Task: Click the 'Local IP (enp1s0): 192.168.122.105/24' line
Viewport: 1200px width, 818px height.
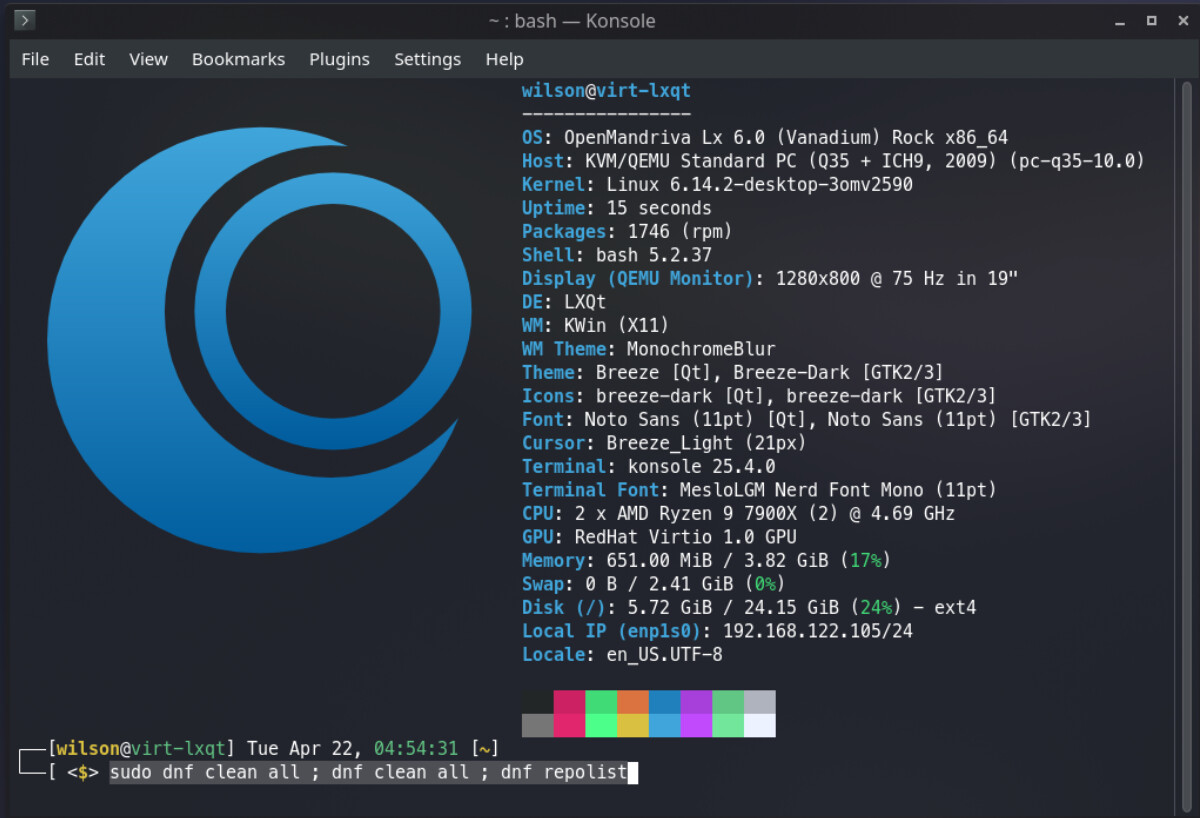Action: (717, 631)
